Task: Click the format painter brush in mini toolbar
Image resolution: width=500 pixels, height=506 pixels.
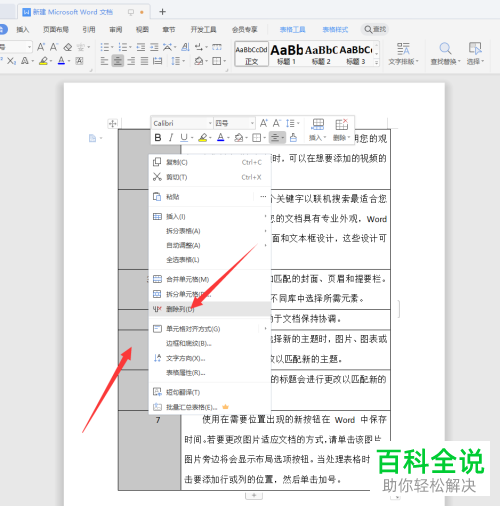Action: click(x=293, y=137)
